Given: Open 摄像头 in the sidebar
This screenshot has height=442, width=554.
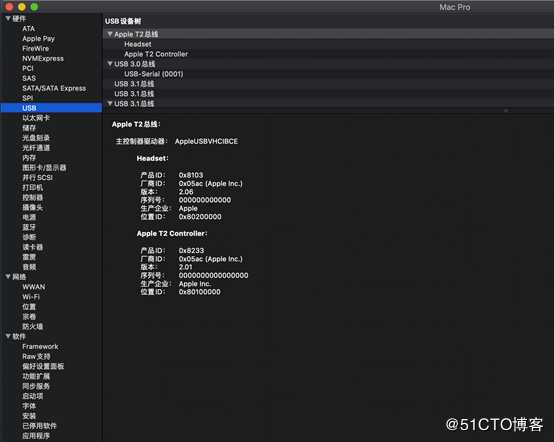Looking at the screenshot, I should click(x=33, y=207).
